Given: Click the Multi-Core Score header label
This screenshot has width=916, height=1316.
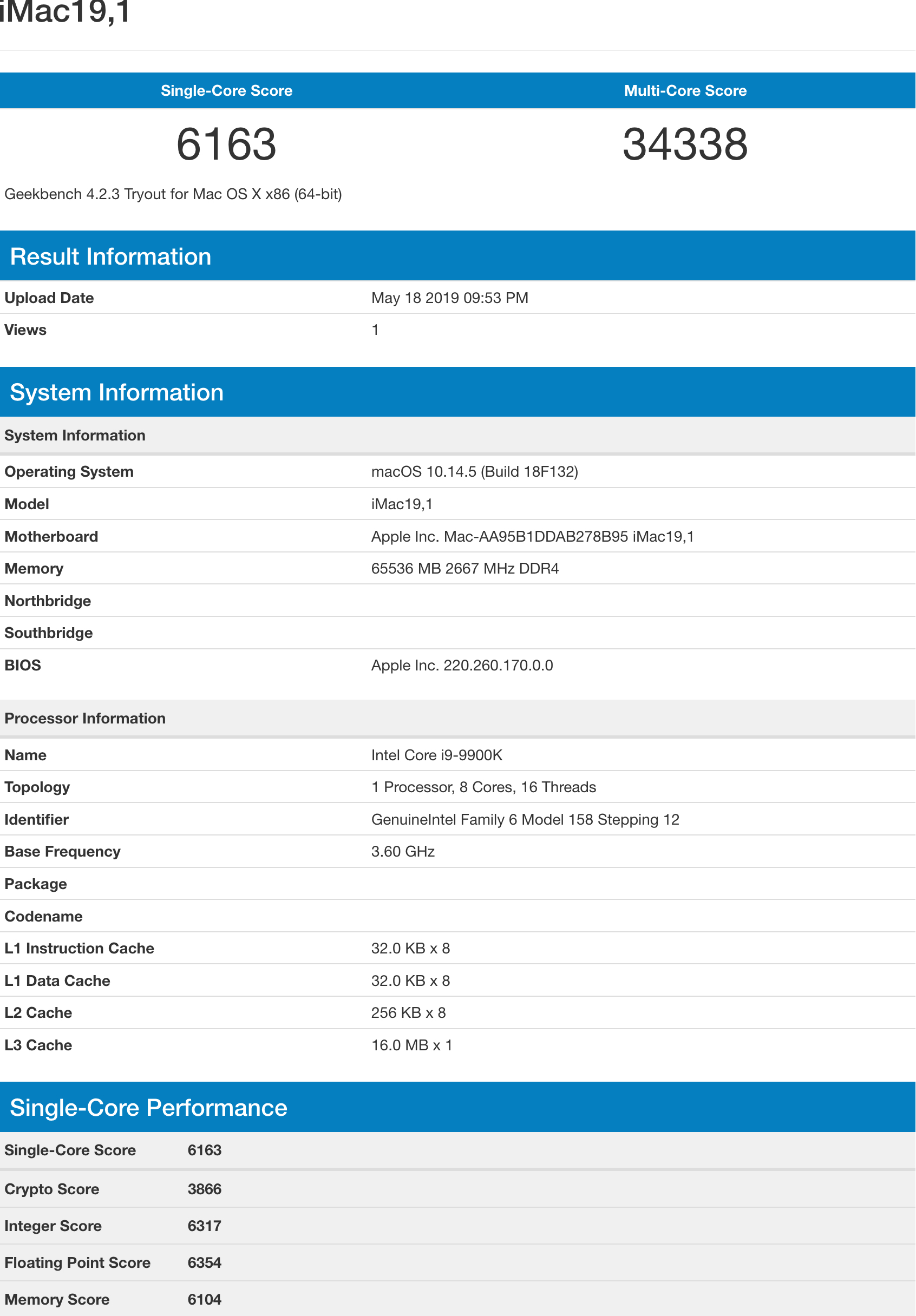Looking at the screenshot, I should point(685,90).
